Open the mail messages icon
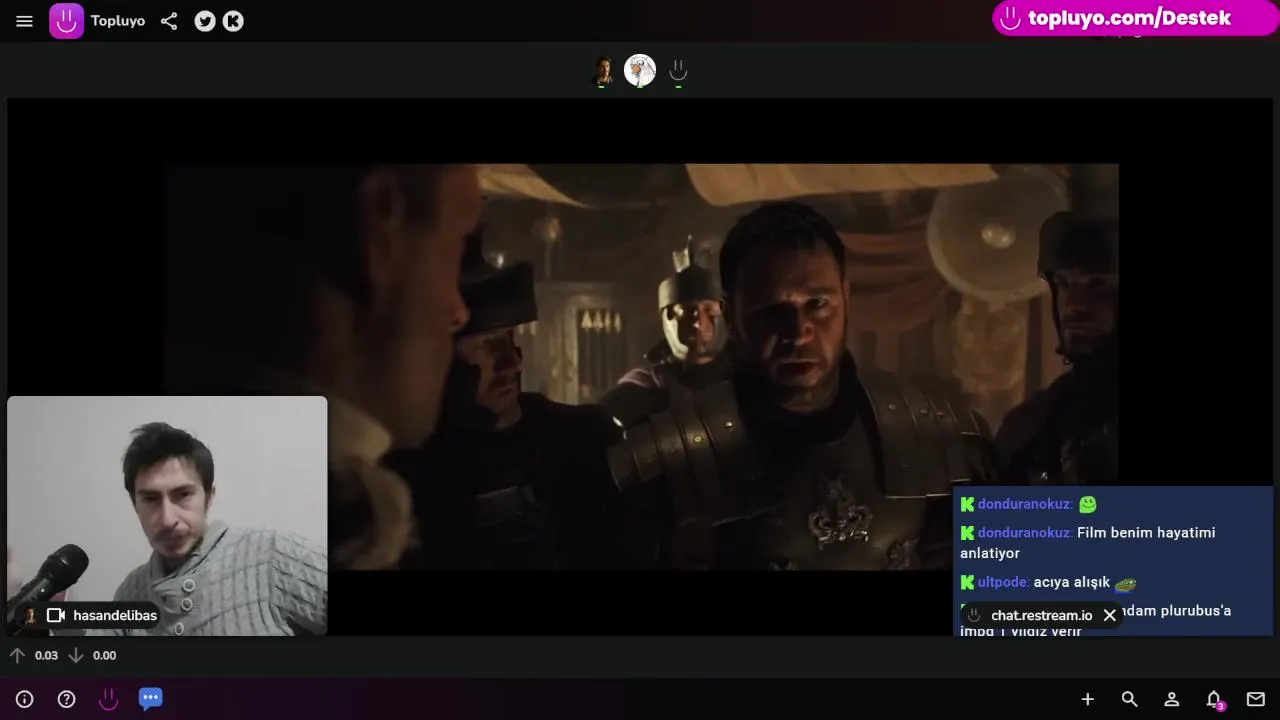The width and height of the screenshot is (1280, 720). 1256,700
